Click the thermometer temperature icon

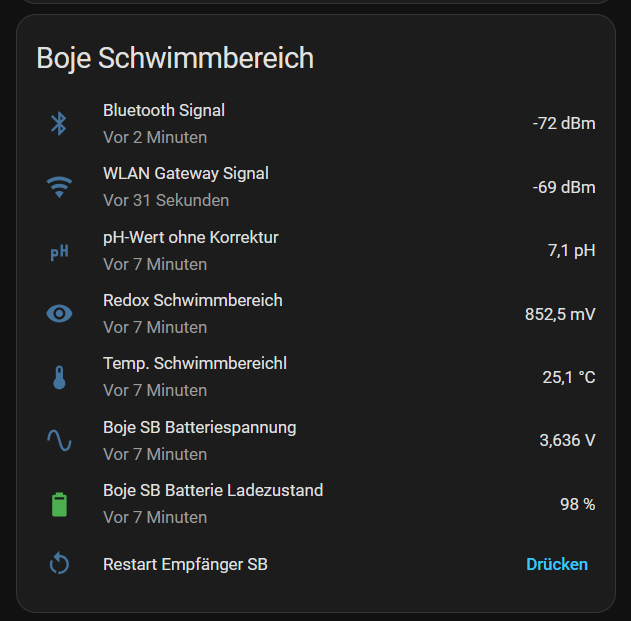coord(59,378)
